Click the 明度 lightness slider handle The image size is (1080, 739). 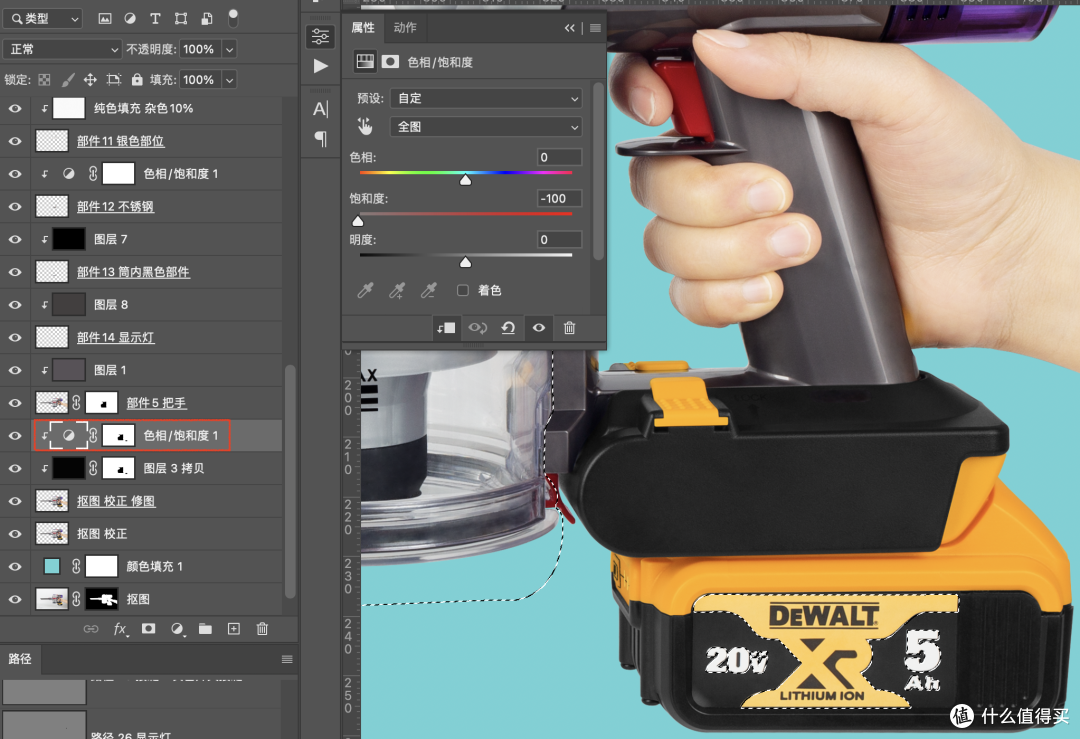click(466, 262)
